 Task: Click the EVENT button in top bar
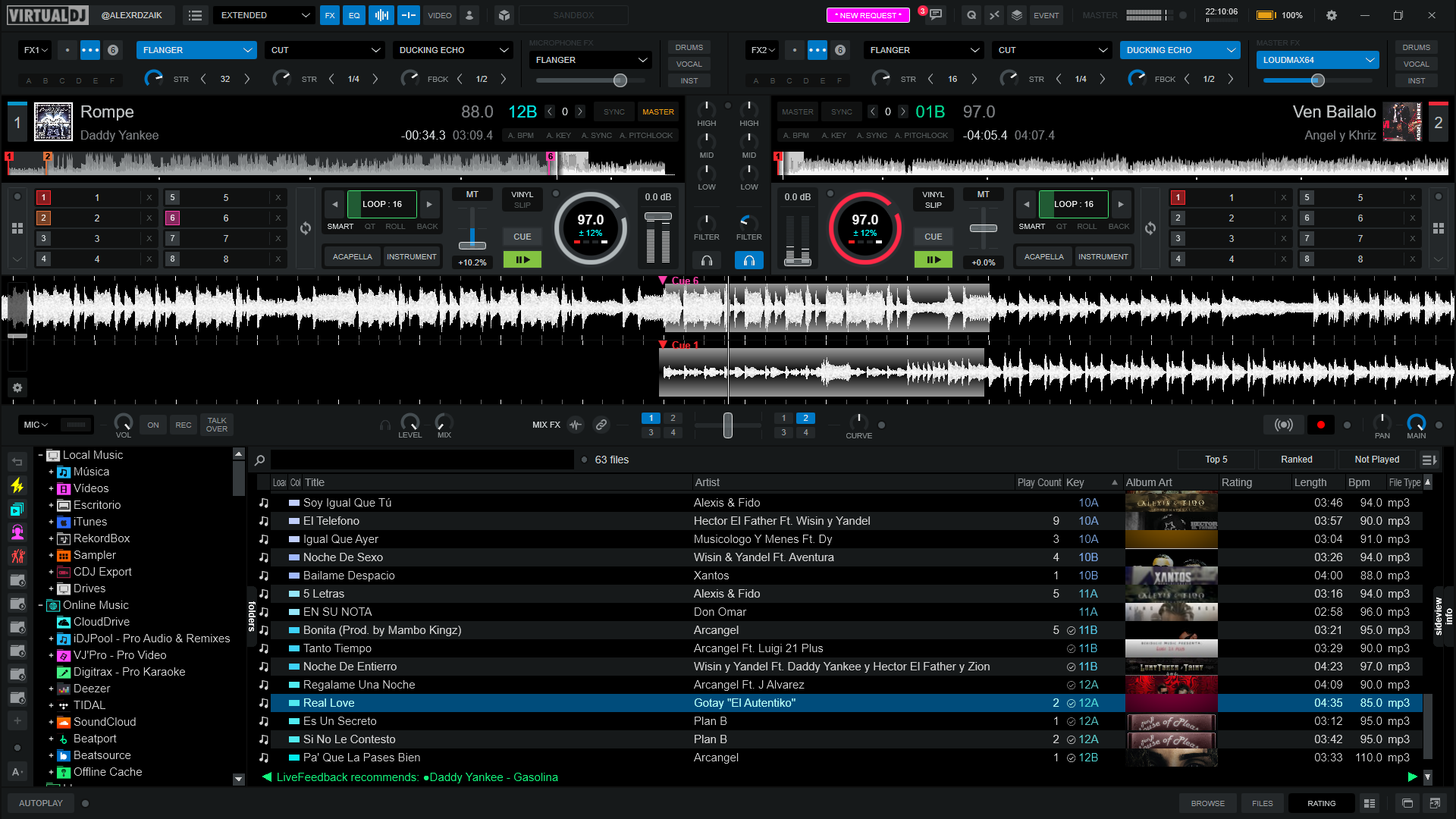1046,15
